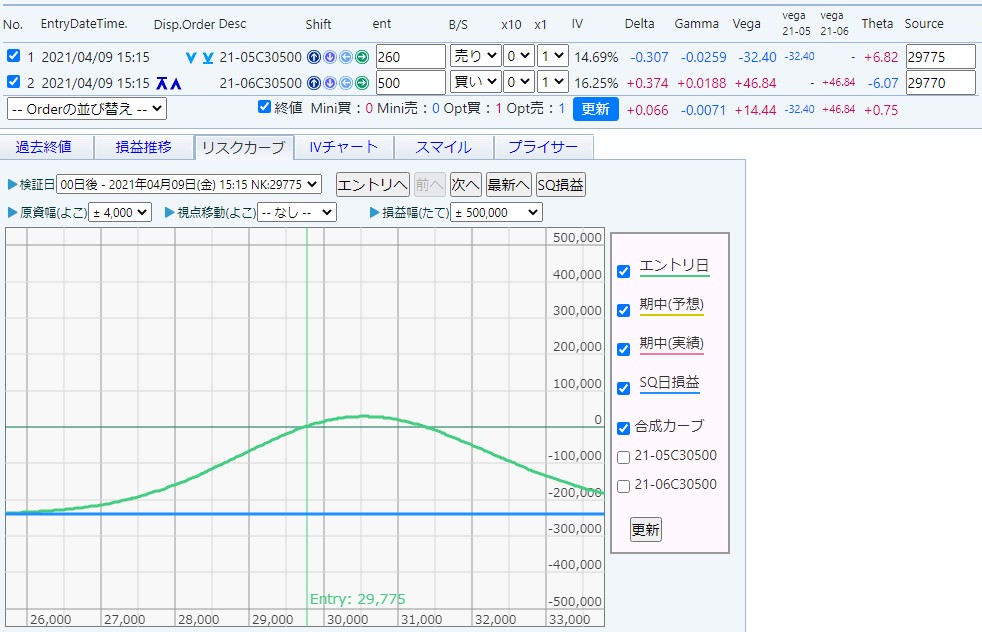
Task: Toggle 期中(実績) curve checkbox
Action: 623,349
